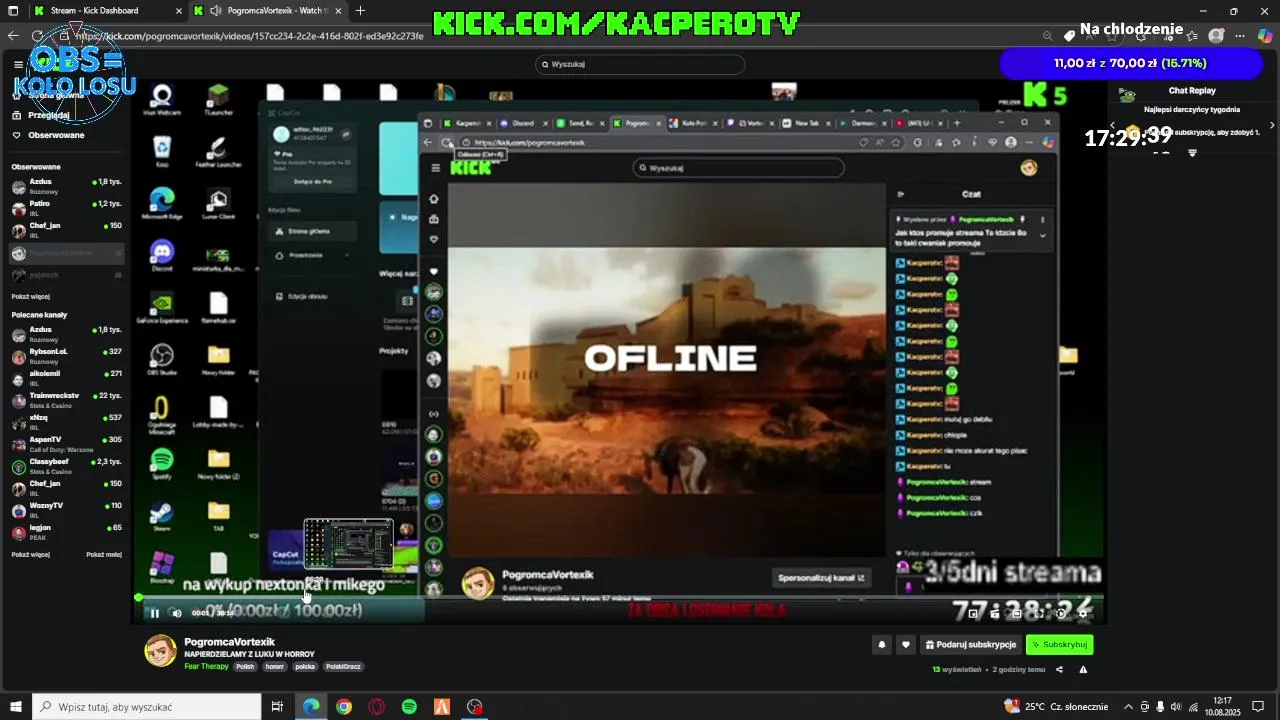
Task: Open PogromcaVortexik channel avatar
Action: tap(160, 651)
